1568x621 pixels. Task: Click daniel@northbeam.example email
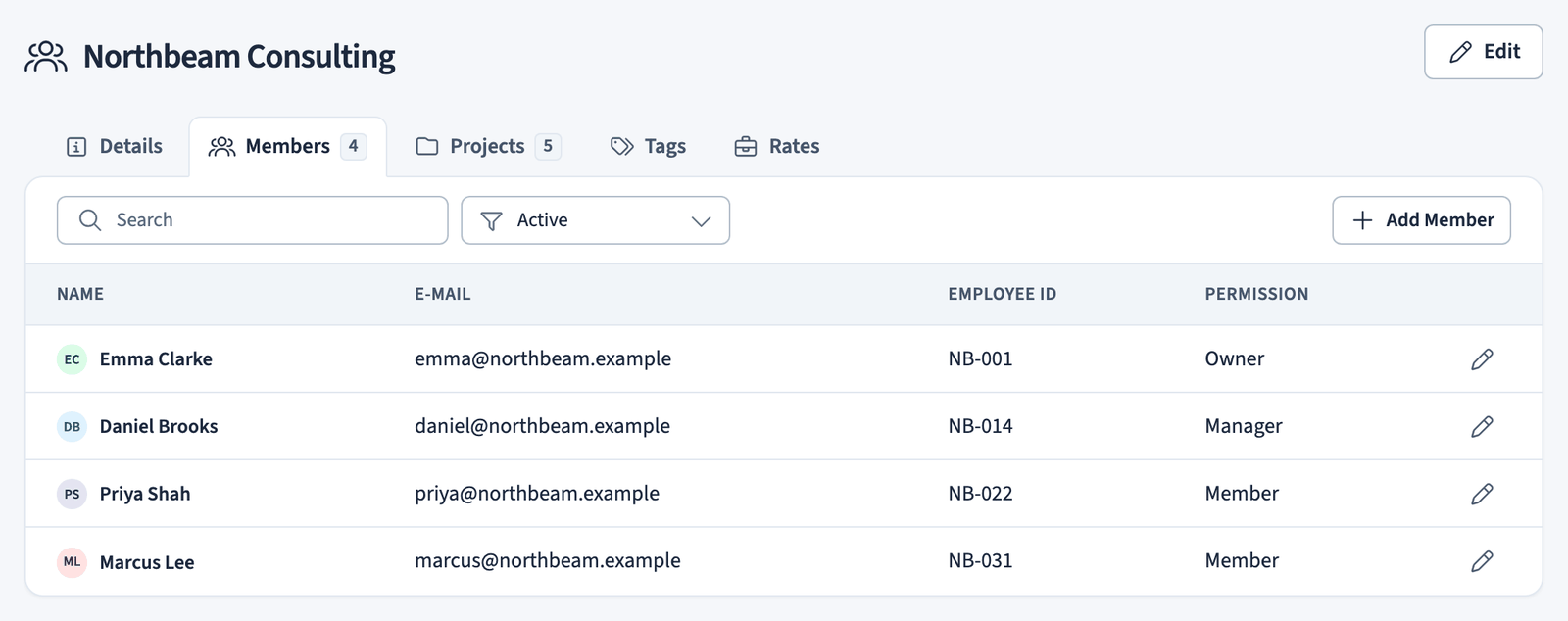coord(542,426)
